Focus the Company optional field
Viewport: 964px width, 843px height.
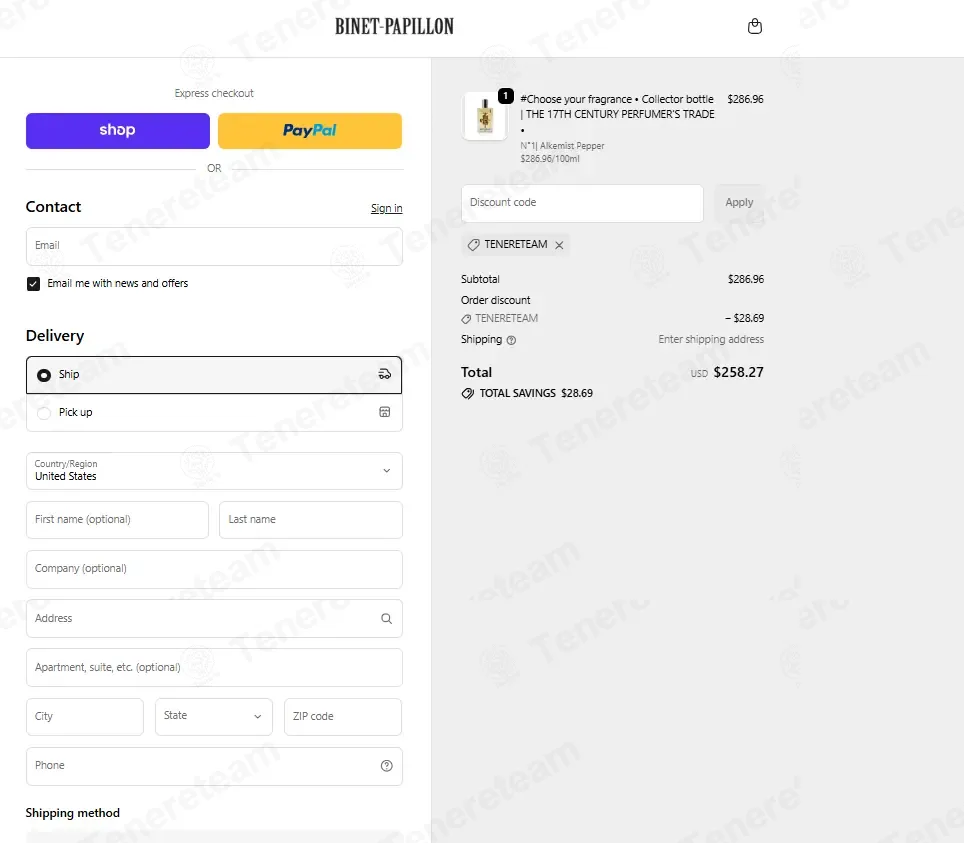pyautogui.click(x=214, y=569)
